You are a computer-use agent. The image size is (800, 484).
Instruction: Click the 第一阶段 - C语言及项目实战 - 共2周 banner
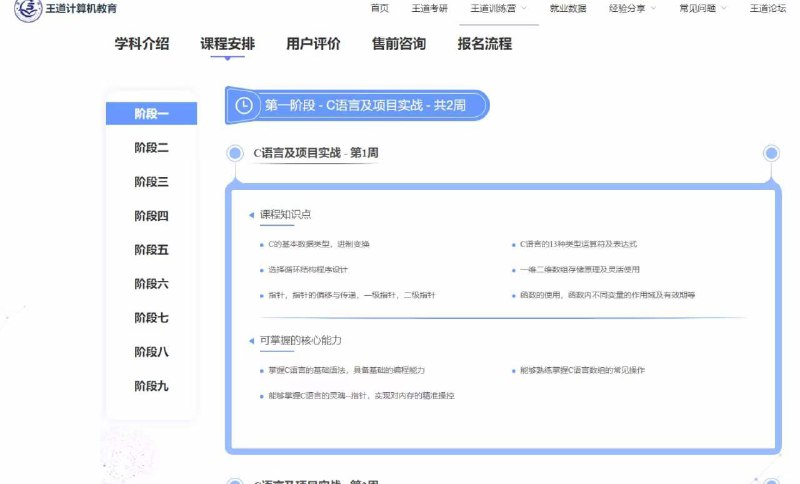coord(357,106)
